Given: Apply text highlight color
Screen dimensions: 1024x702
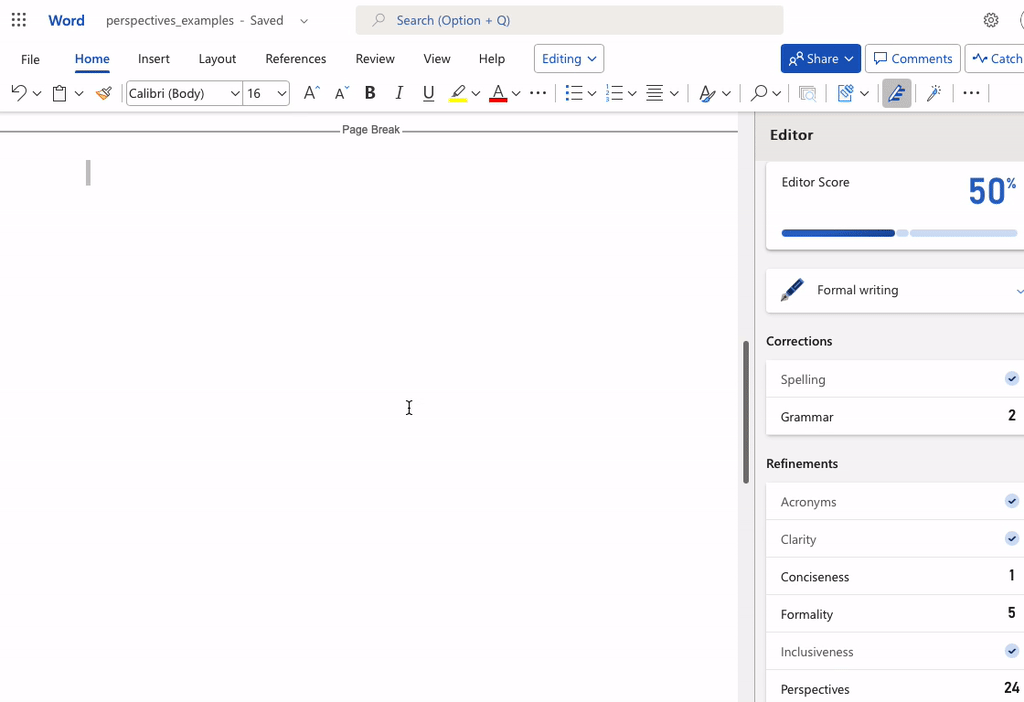Looking at the screenshot, I should [x=458, y=92].
